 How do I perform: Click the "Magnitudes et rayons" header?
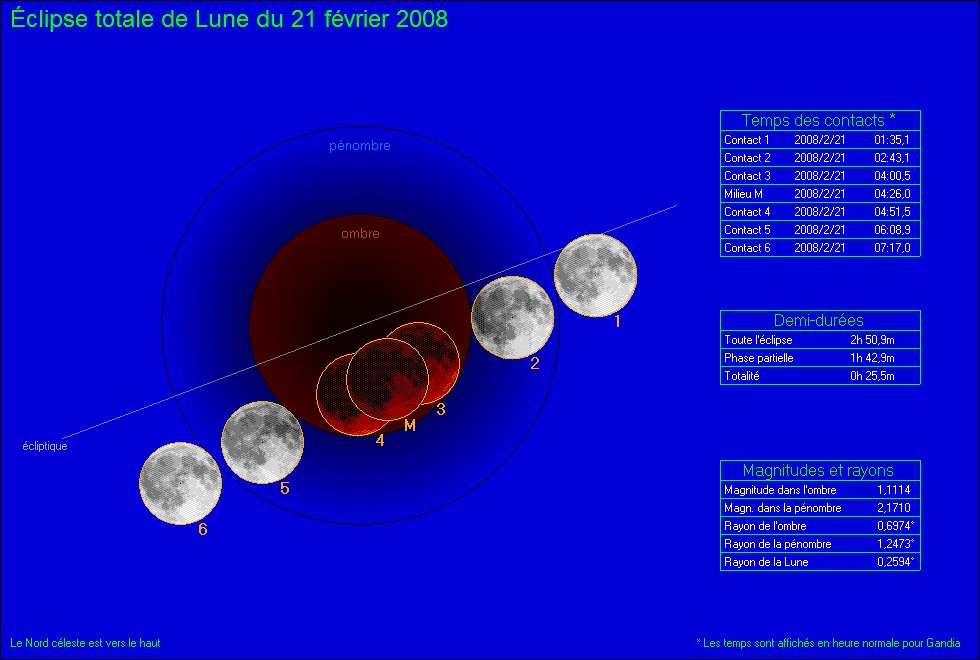[819, 470]
